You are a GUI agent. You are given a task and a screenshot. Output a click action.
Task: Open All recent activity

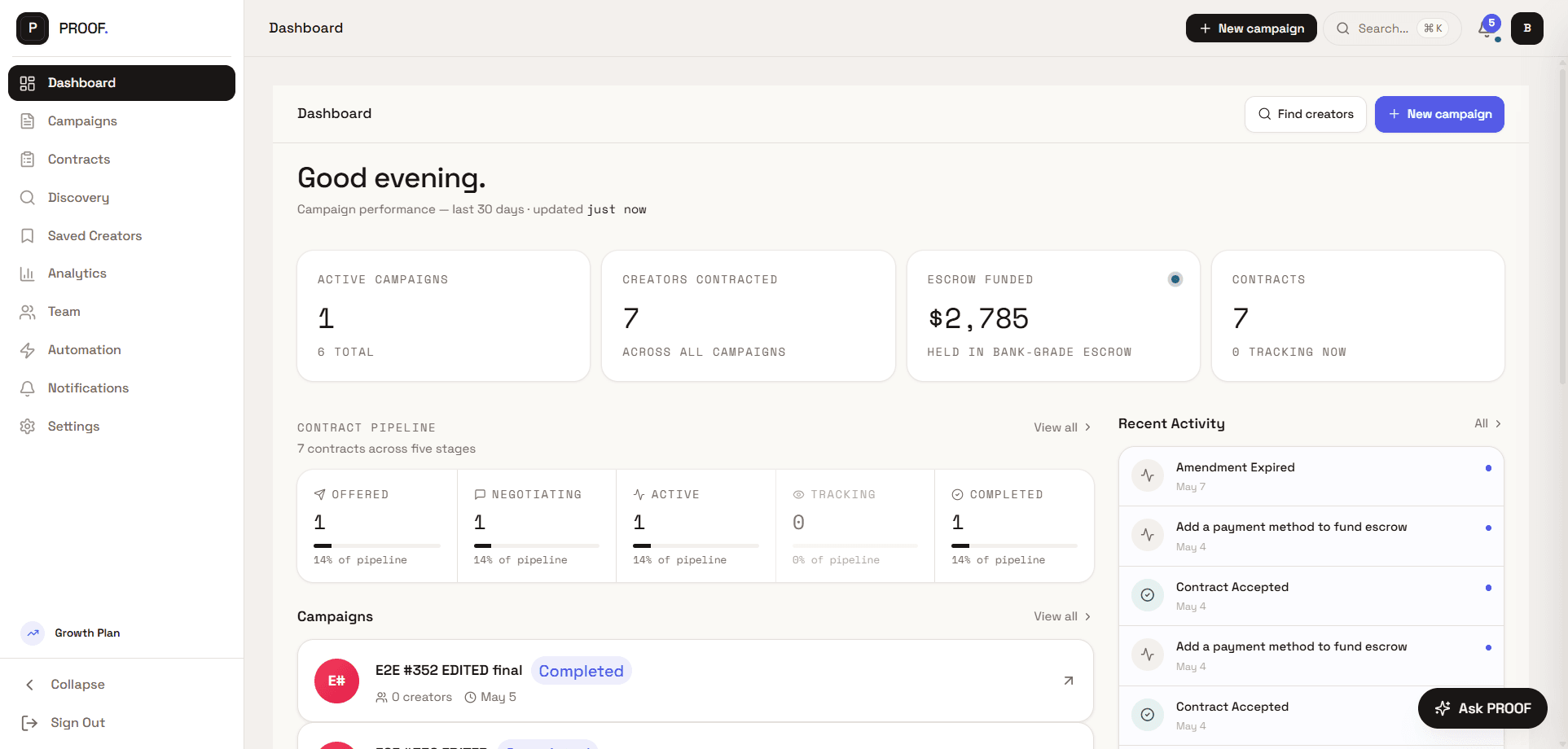(x=1487, y=423)
